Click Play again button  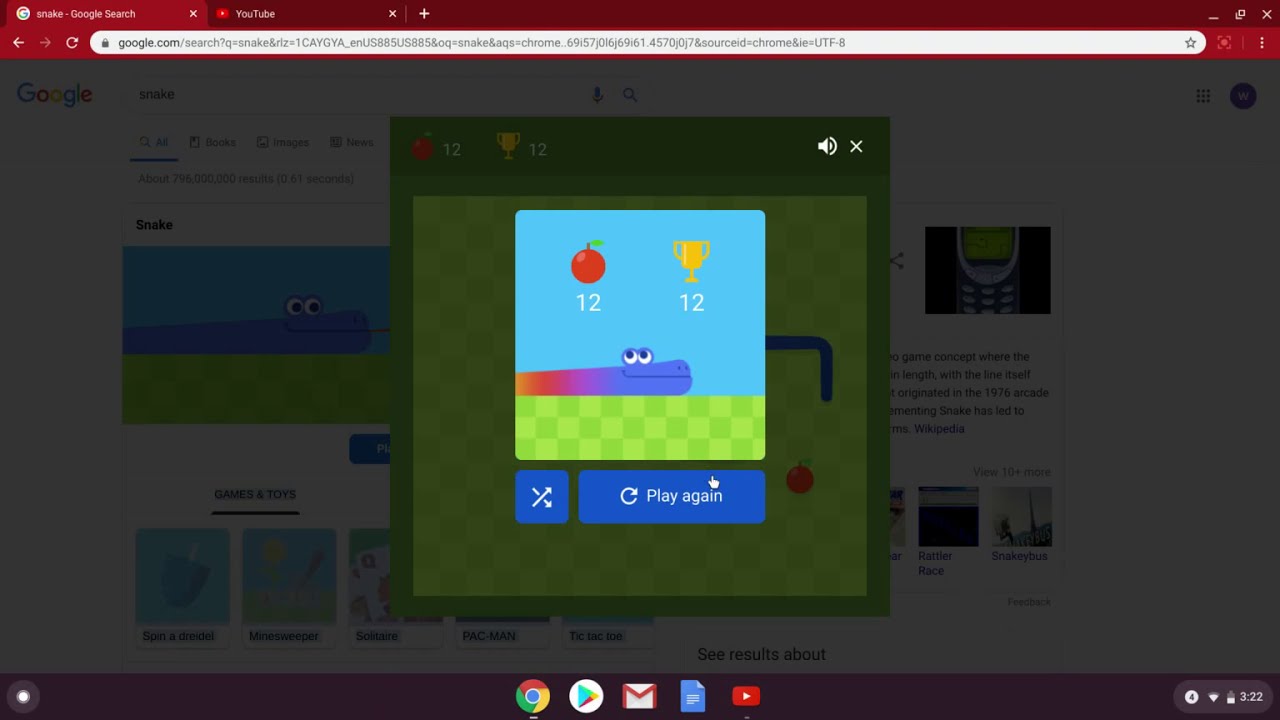click(672, 496)
